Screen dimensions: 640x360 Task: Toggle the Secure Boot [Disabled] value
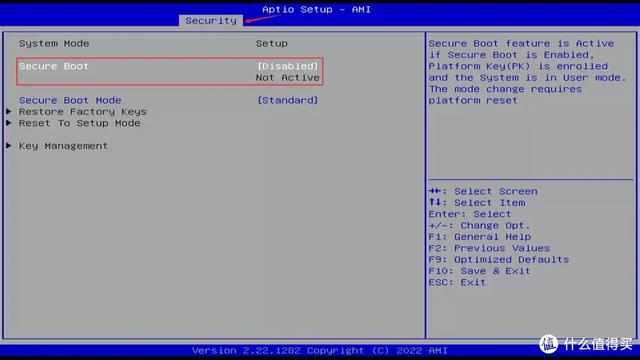click(287, 66)
